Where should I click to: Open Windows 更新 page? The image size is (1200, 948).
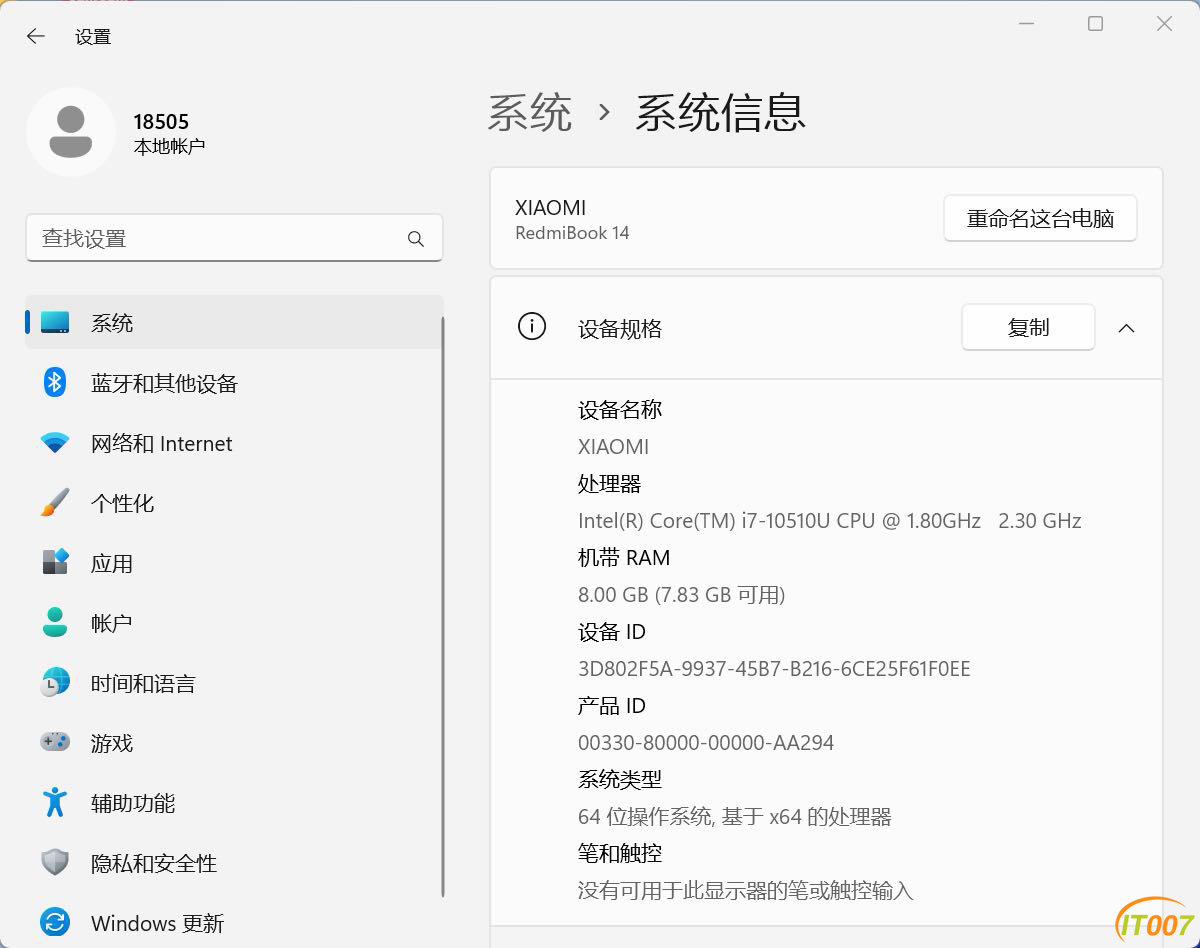point(234,922)
